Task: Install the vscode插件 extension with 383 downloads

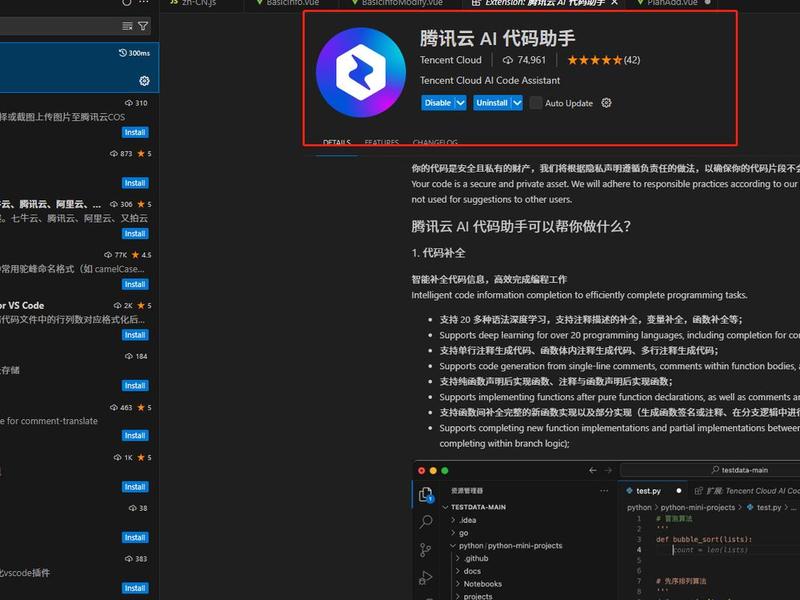Action: (135, 588)
